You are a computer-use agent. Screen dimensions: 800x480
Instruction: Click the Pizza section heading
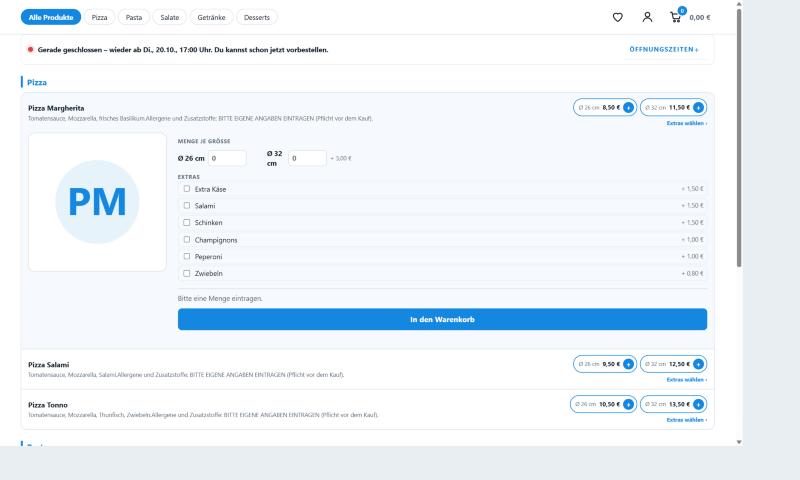(x=37, y=82)
